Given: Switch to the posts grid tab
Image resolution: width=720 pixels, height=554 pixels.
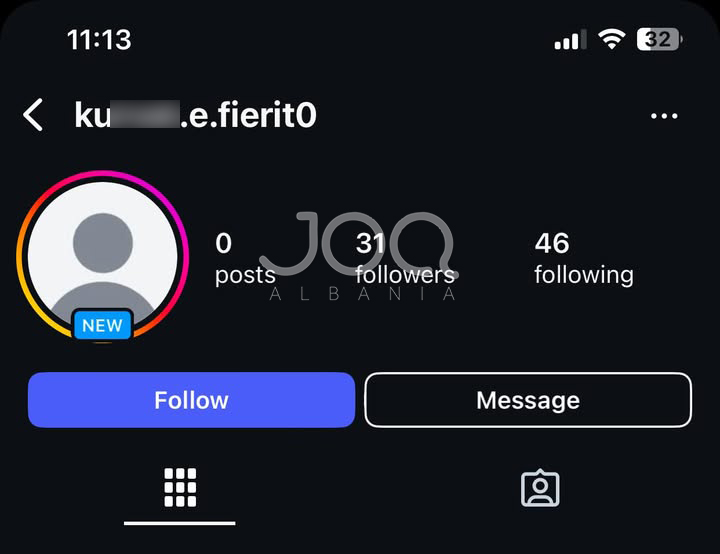Looking at the screenshot, I should click(x=180, y=488).
